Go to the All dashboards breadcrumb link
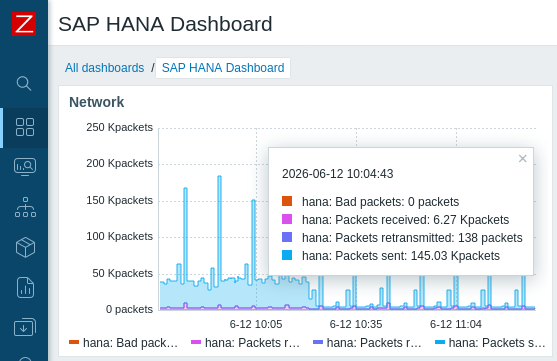The height and width of the screenshot is (361, 557). point(104,68)
